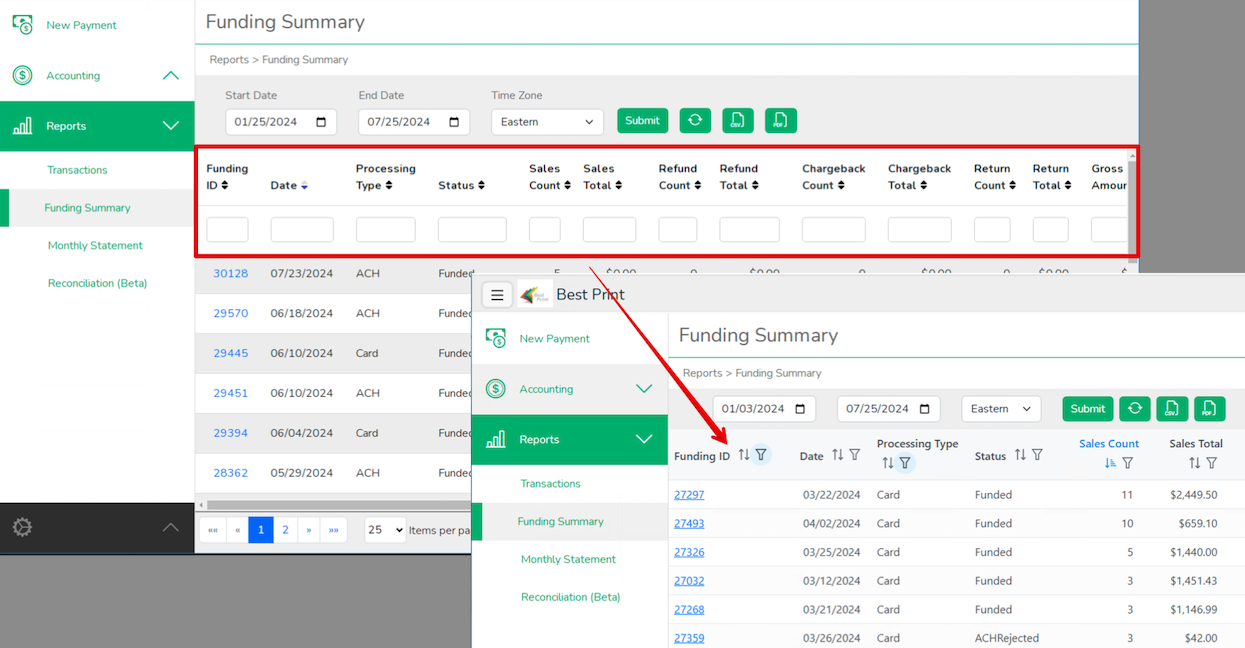1245x648 pixels.
Task: Expand the Accounting chevron in Best Print sidebar
Action: 644,389
